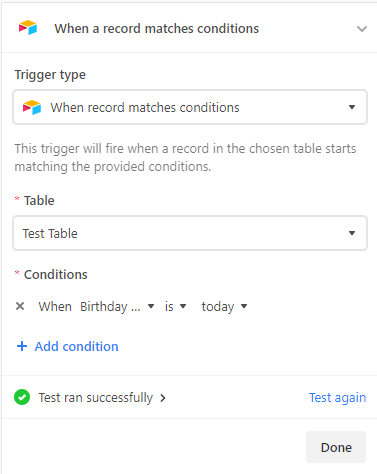Click the Add condition link

tap(76, 346)
